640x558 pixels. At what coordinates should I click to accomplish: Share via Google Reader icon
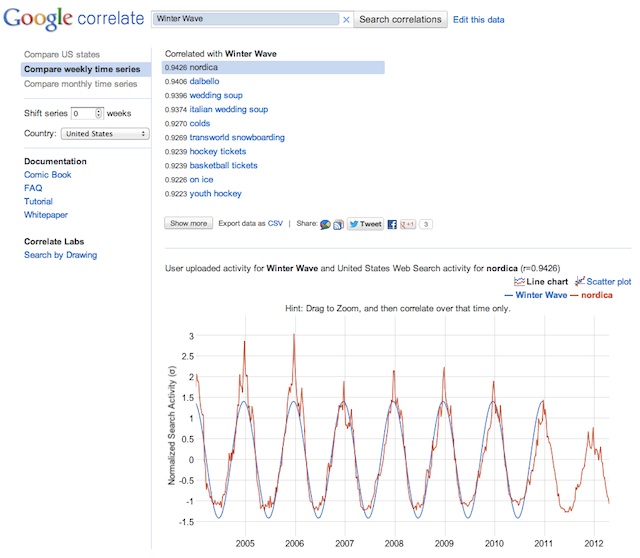click(x=338, y=224)
